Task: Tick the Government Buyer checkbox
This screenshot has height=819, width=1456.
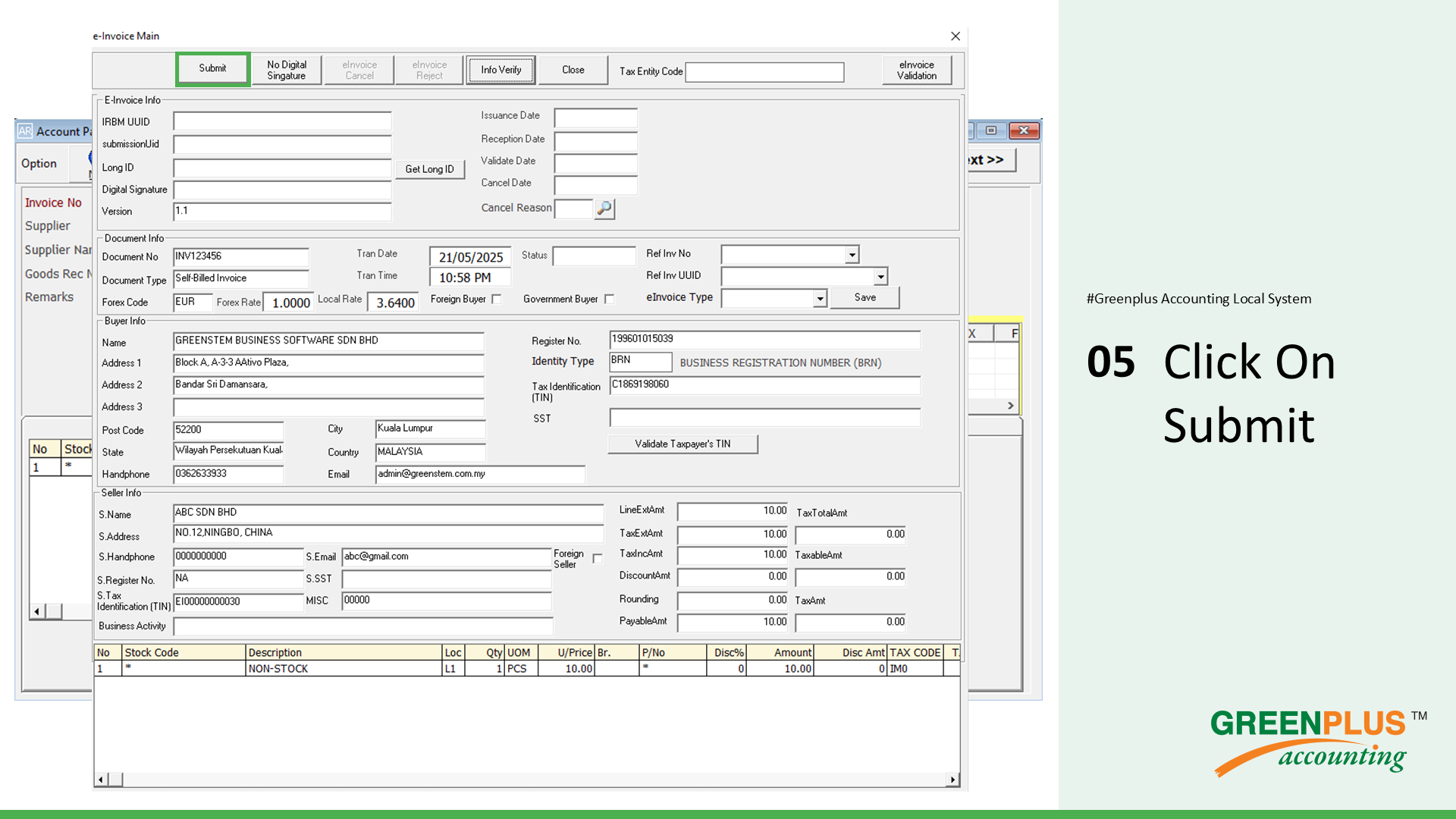Action: point(610,300)
